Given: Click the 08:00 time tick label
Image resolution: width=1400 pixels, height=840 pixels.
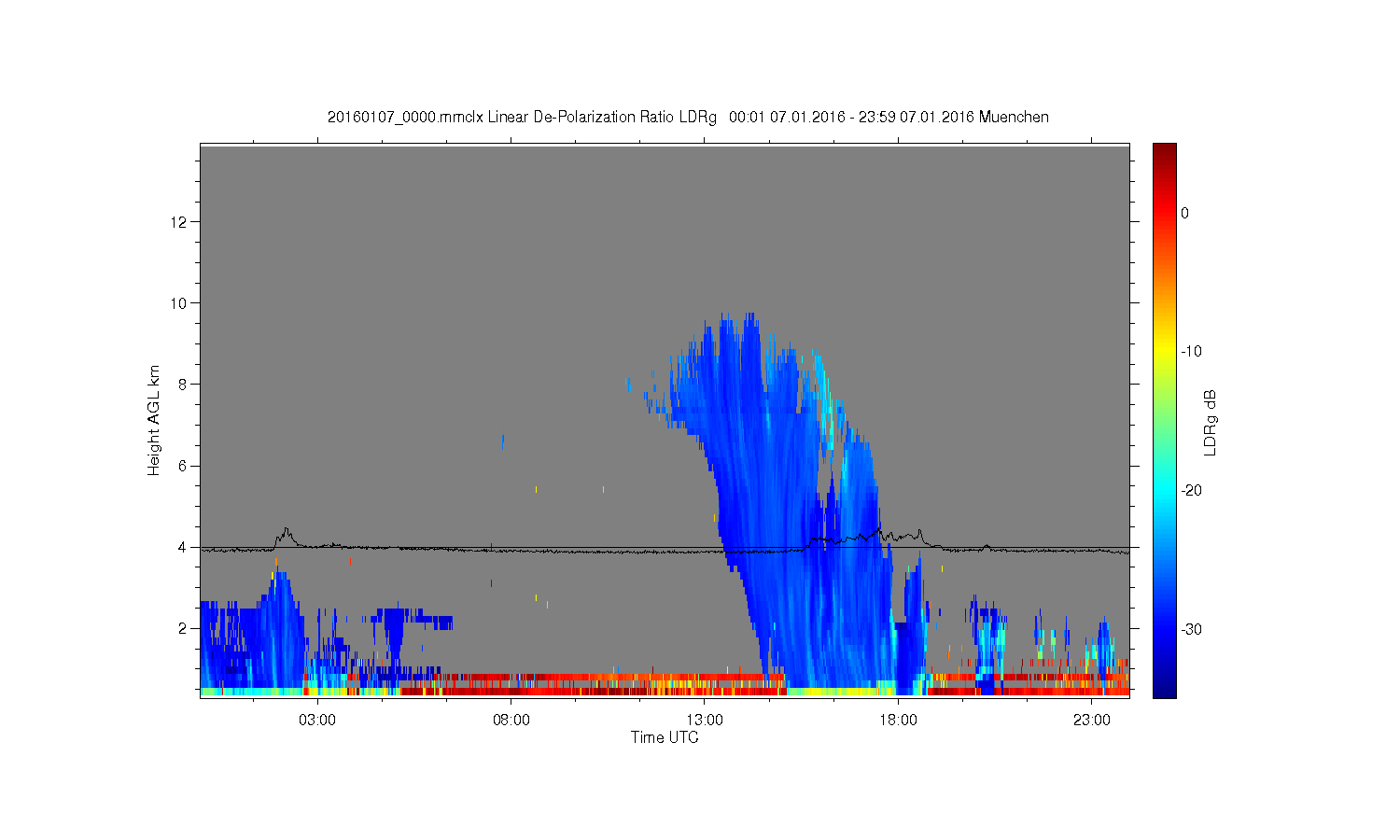Looking at the screenshot, I should coord(511,721).
